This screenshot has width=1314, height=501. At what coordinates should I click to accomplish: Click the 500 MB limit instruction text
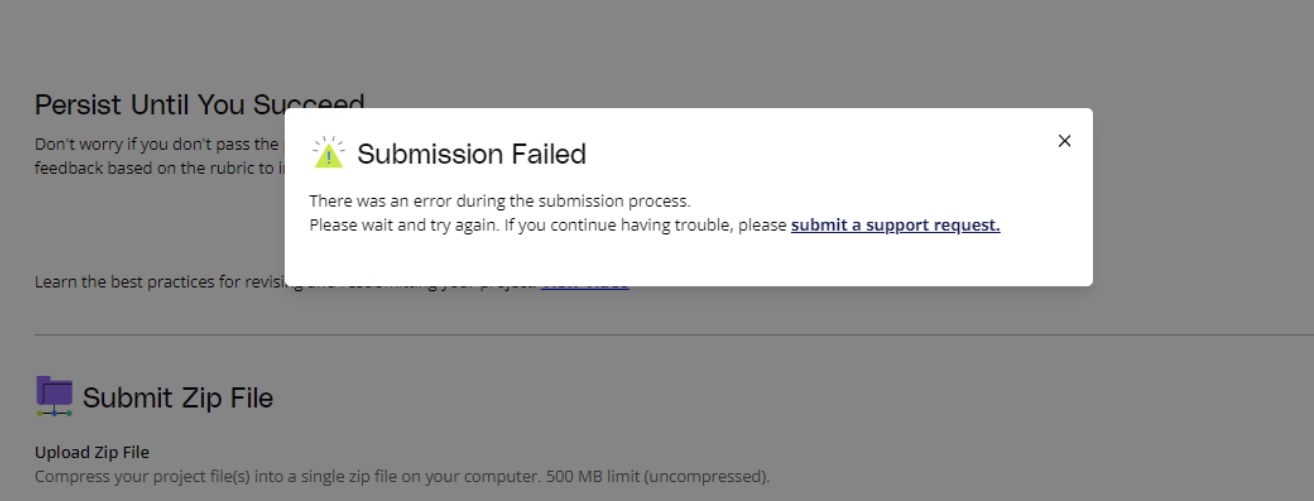click(x=657, y=476)
